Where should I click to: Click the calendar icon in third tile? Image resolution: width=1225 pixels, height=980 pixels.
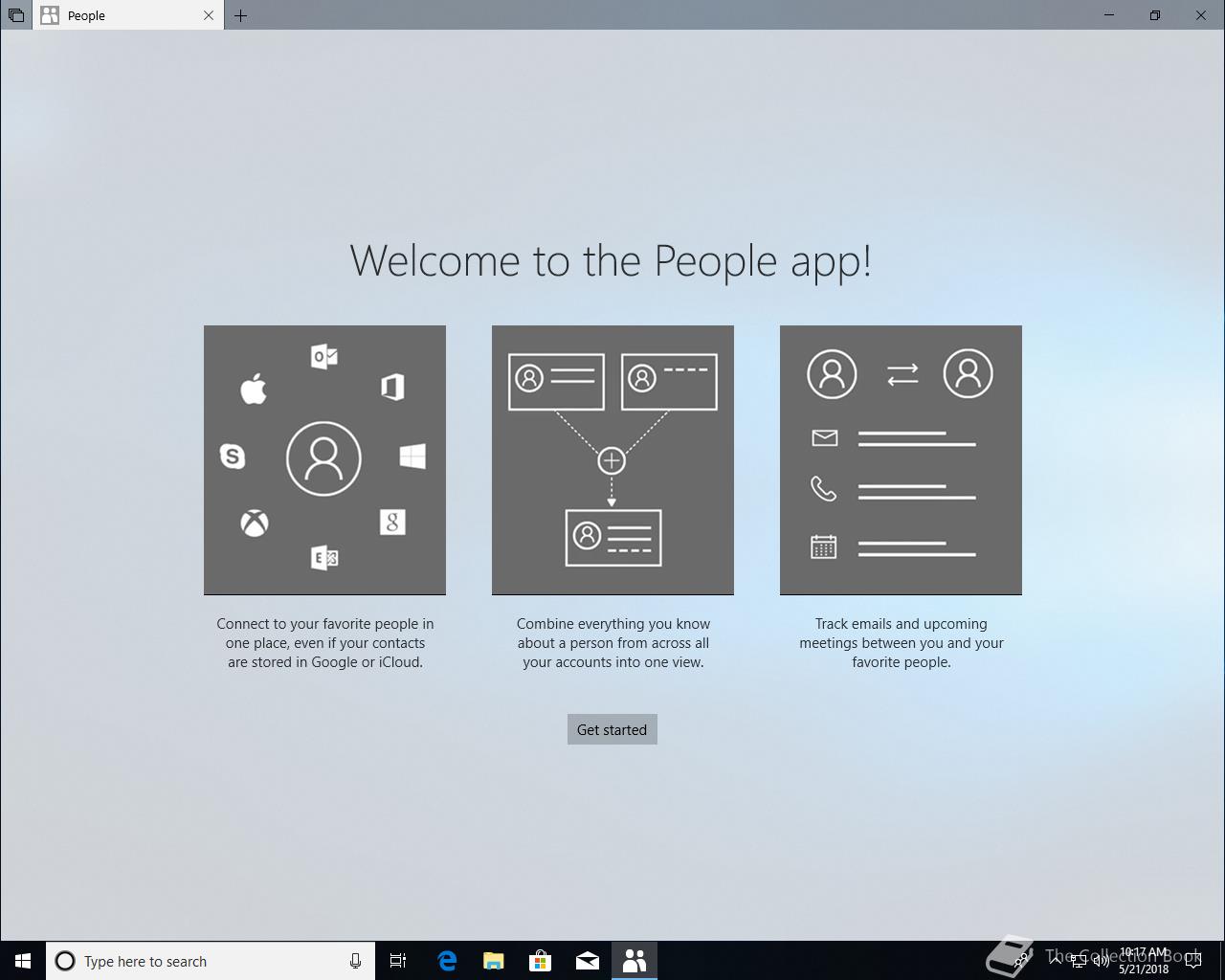pyautogui.click(x=824, y=546)
